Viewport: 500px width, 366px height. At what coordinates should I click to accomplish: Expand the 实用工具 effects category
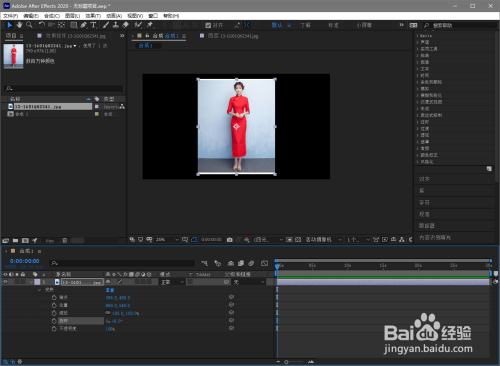point(417,49)
